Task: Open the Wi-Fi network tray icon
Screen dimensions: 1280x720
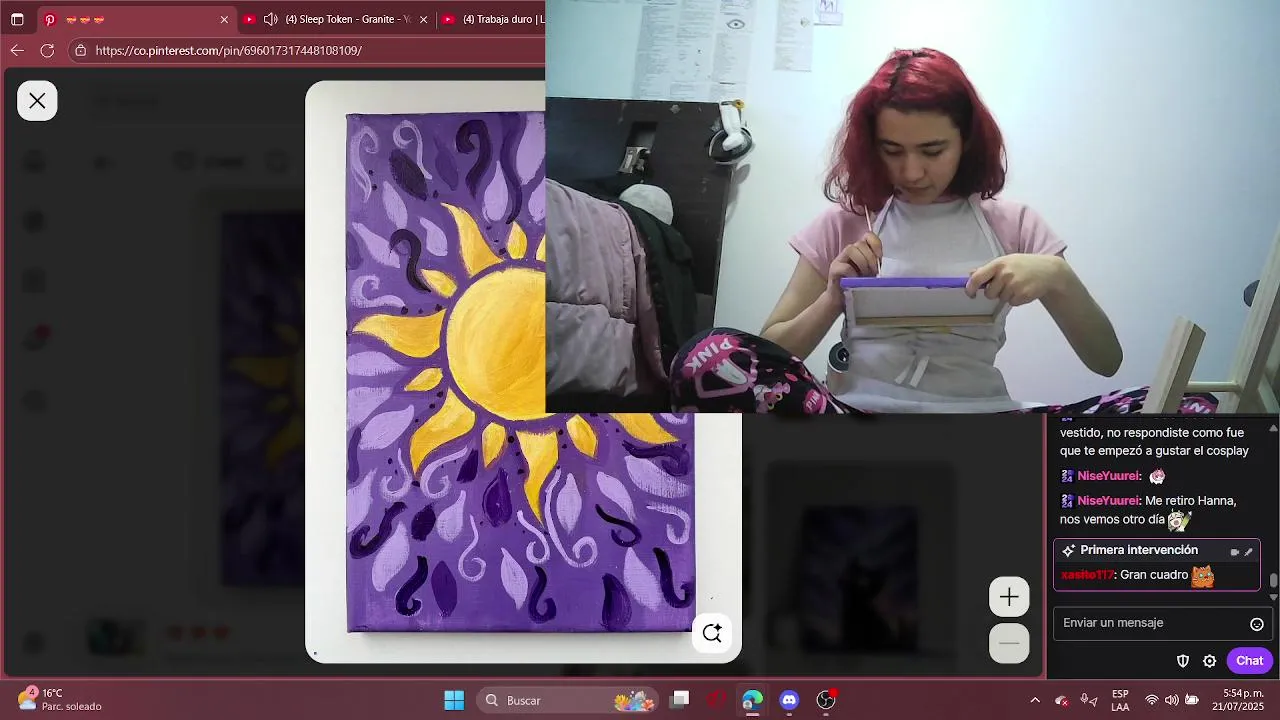Action: 1152,700
